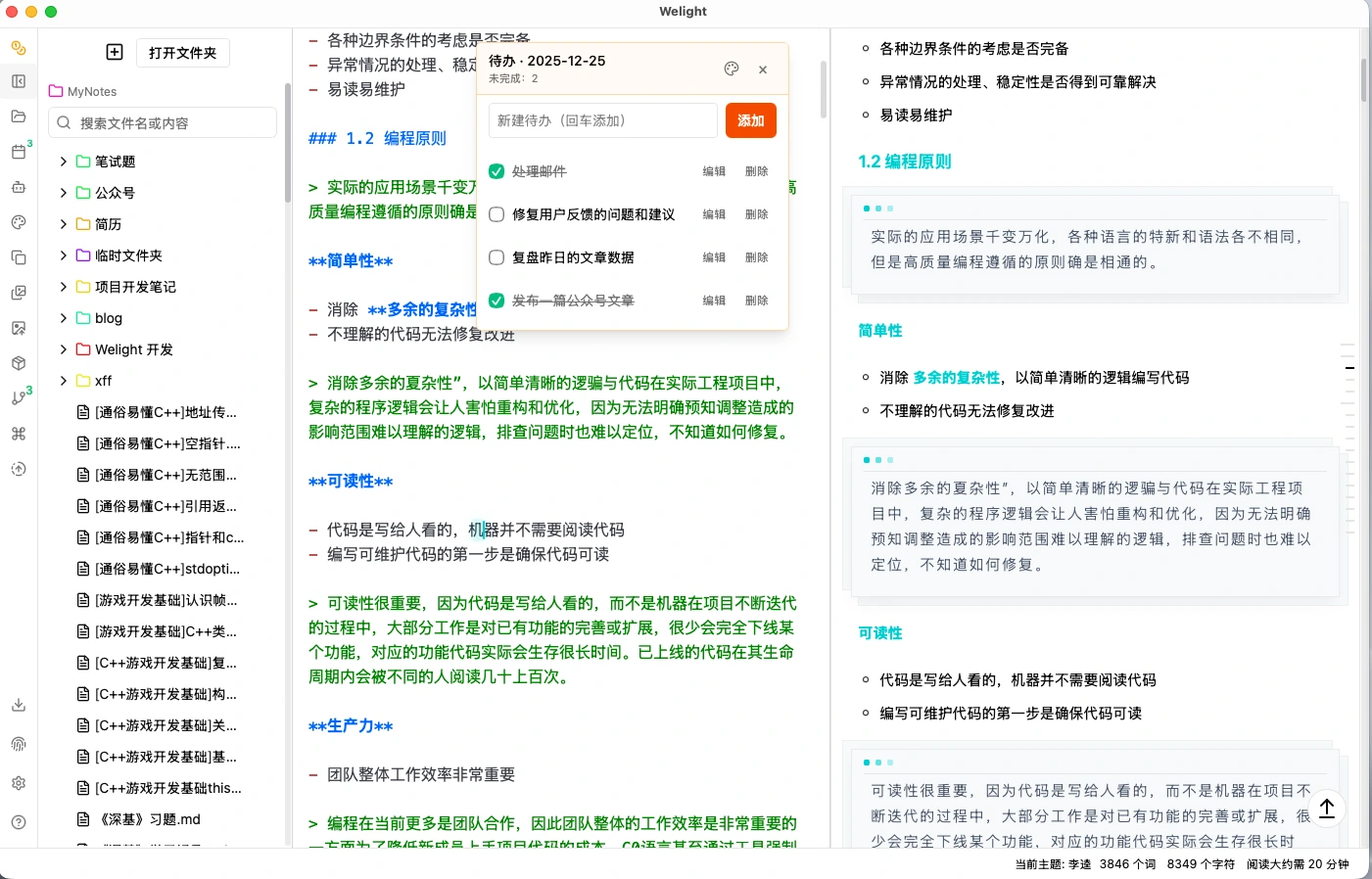Check the 修复用户反馈的问题和建议 todo checkbox

click(497, 214)
